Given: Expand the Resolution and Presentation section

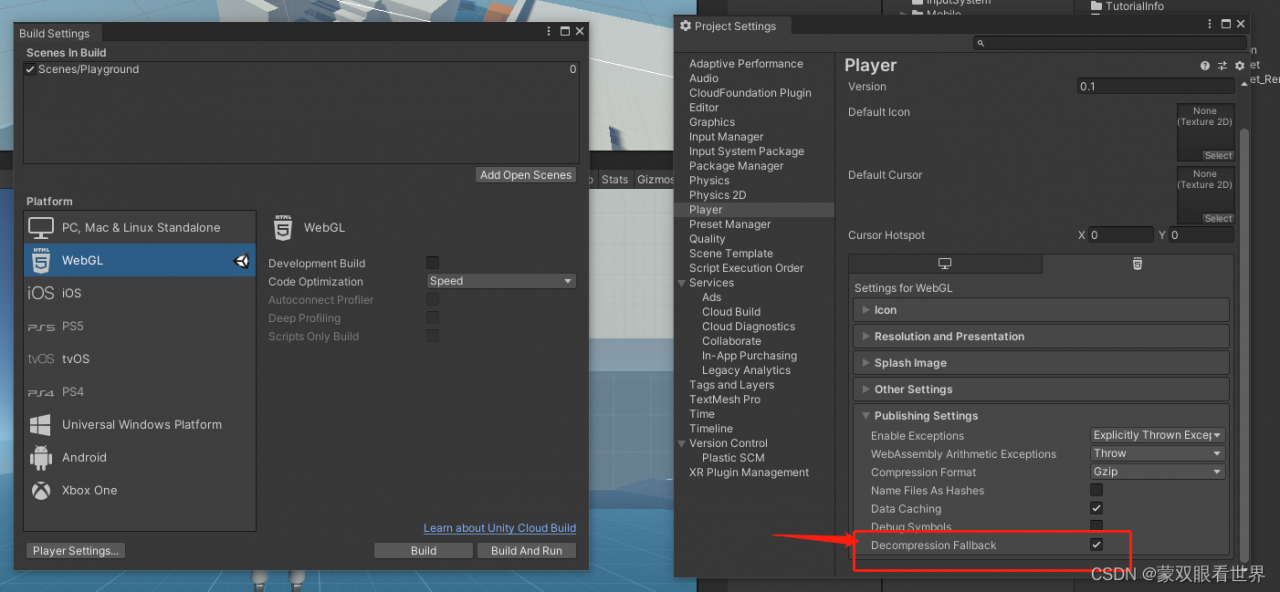Looking at the screenshot, I should pyautogui.click(x=949, y=337).
